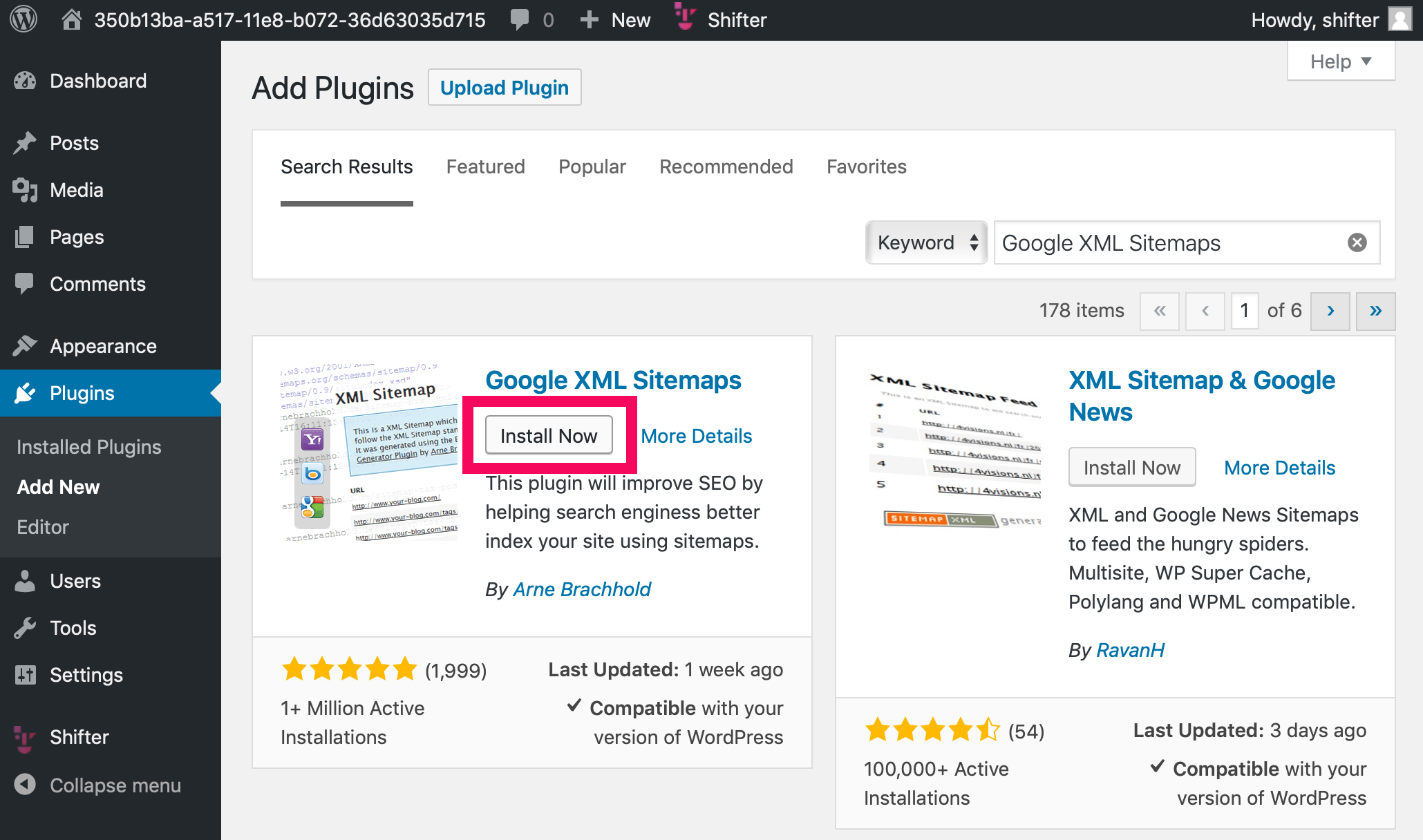The image size is (1423, 840).
Task: Install Google XML Sitemaps plugin now
Action: [x=549, y=436]
